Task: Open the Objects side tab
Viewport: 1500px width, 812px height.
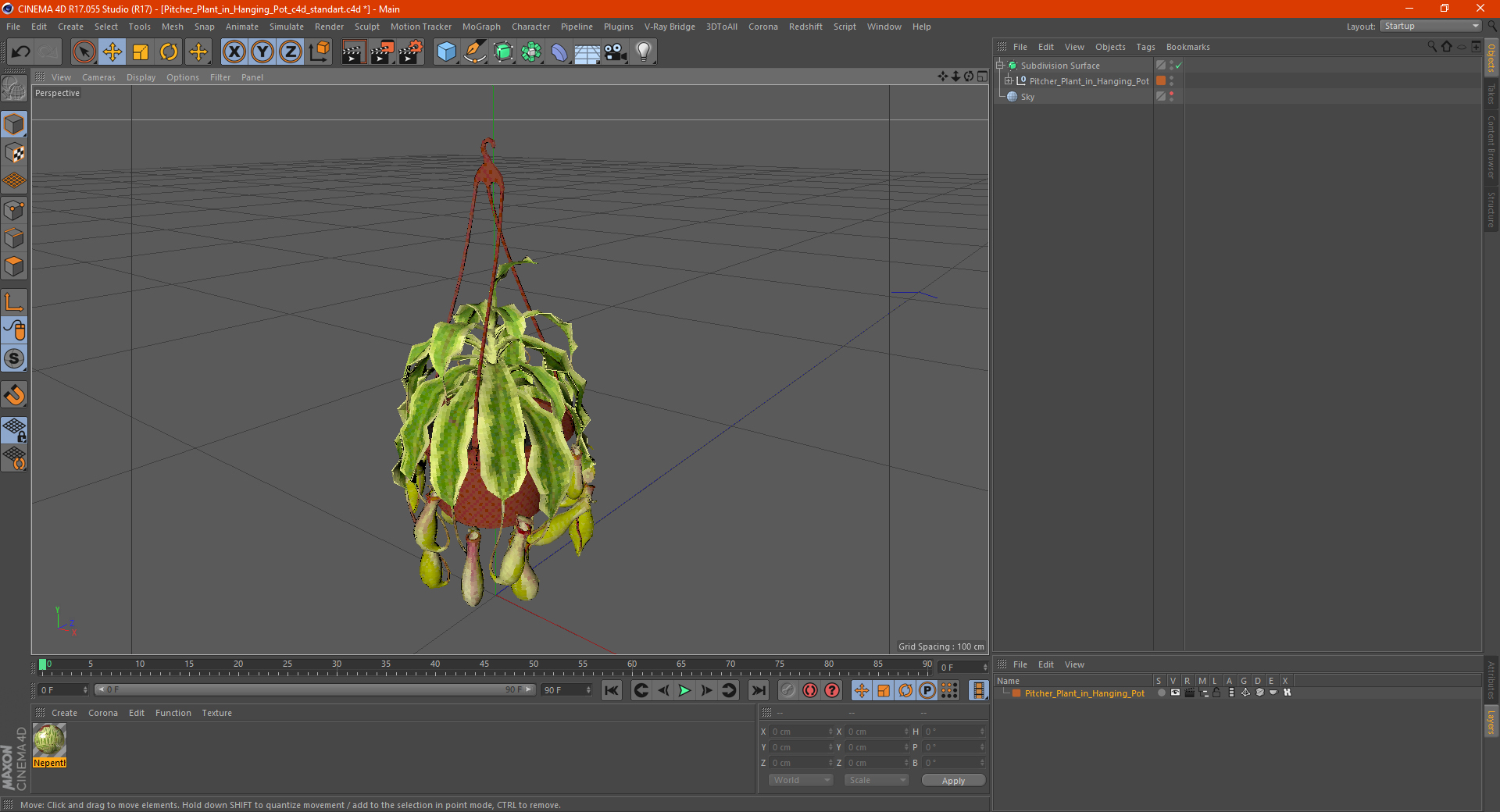Action: [1491, 58]
